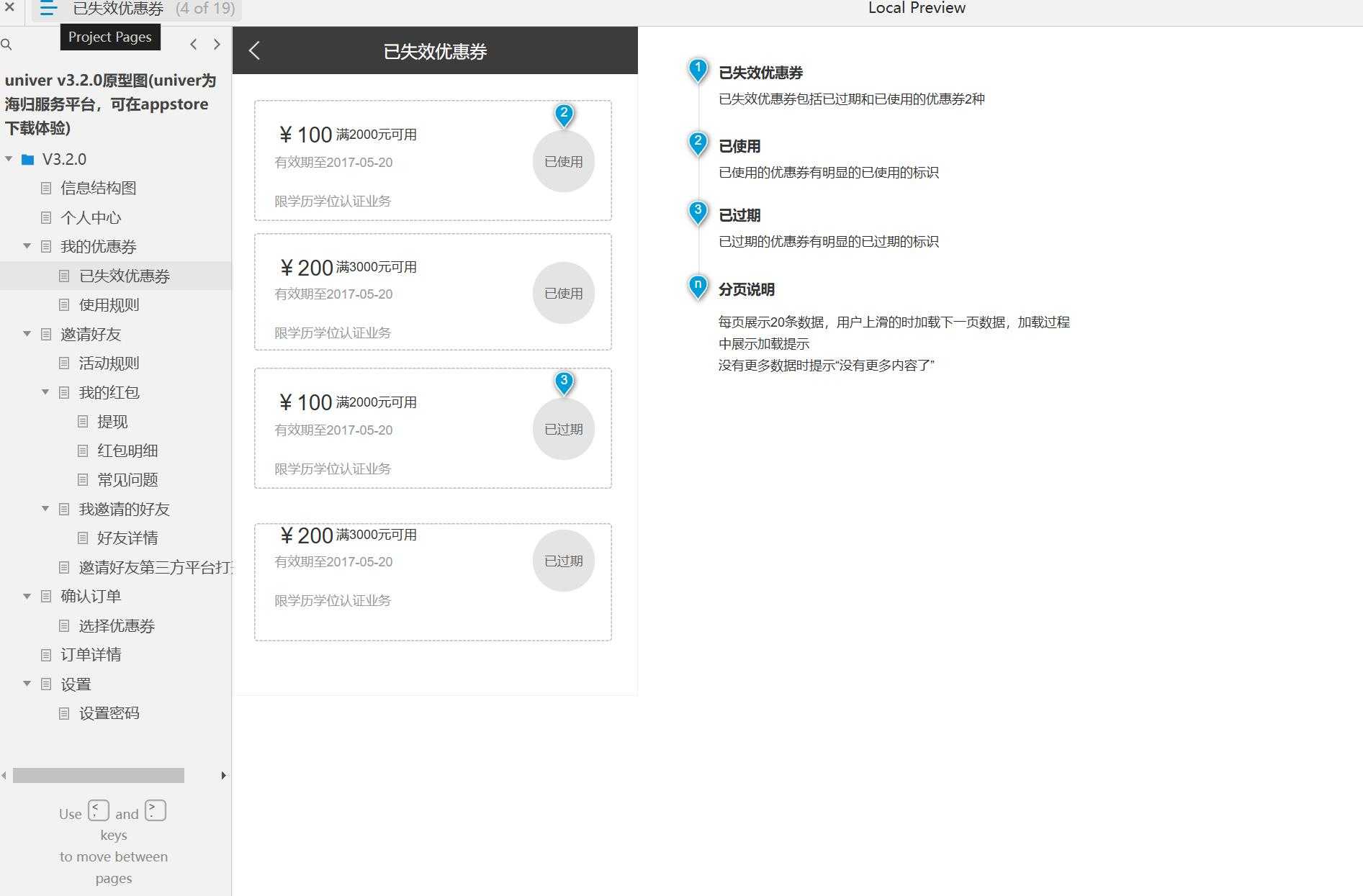Click the search icon in the sidebar

[x=7, y=44]
